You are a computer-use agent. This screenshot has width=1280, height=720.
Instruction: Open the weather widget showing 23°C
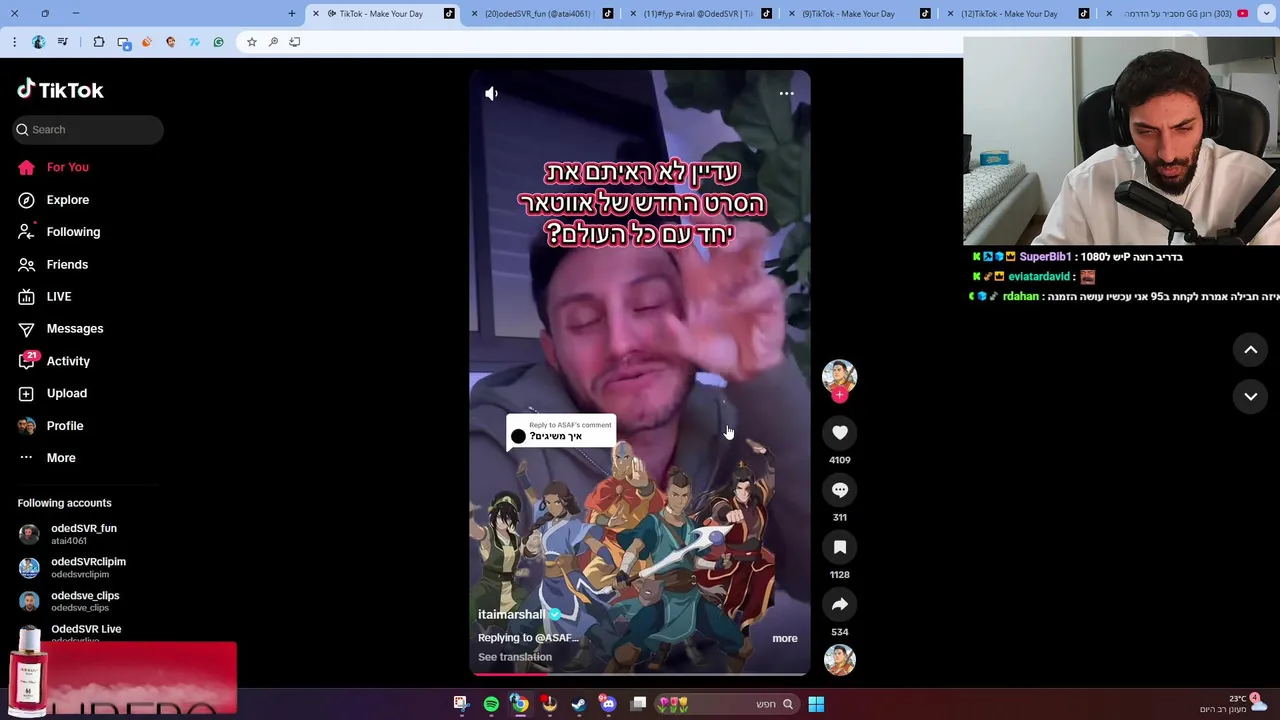(1235, 704)
